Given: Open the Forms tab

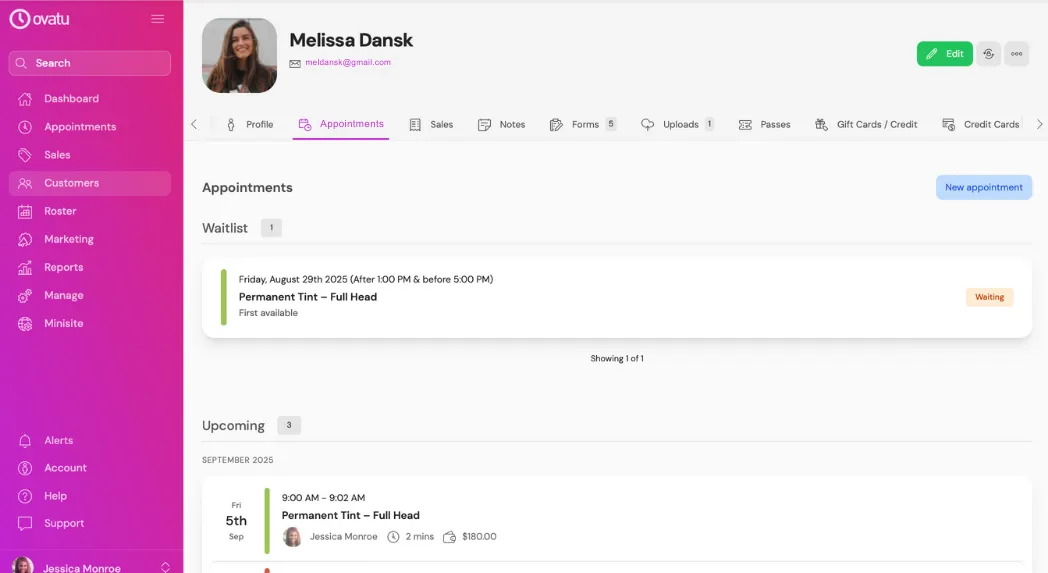Looking at the screenshot, I should click(x=582, y=124).
